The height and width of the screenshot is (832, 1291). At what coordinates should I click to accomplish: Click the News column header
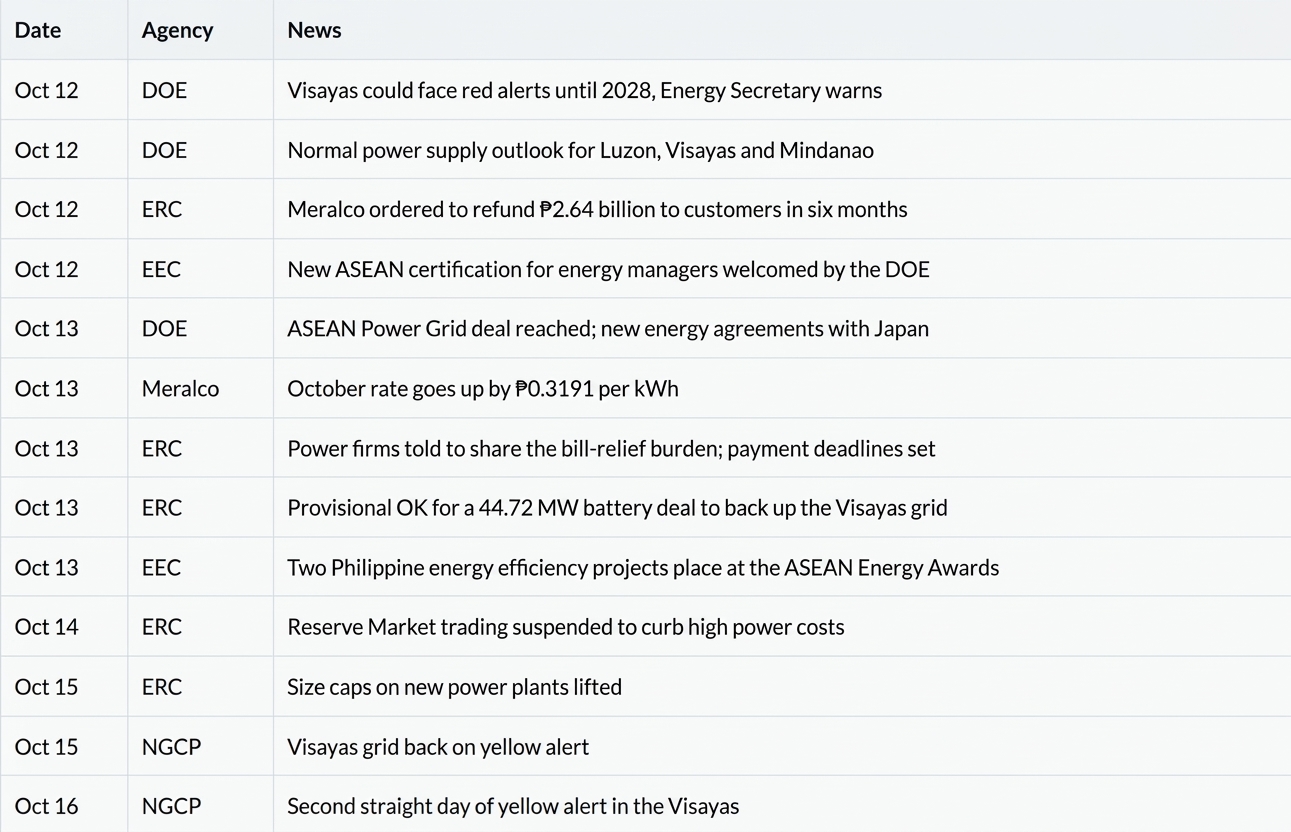(x=314, y=30)
